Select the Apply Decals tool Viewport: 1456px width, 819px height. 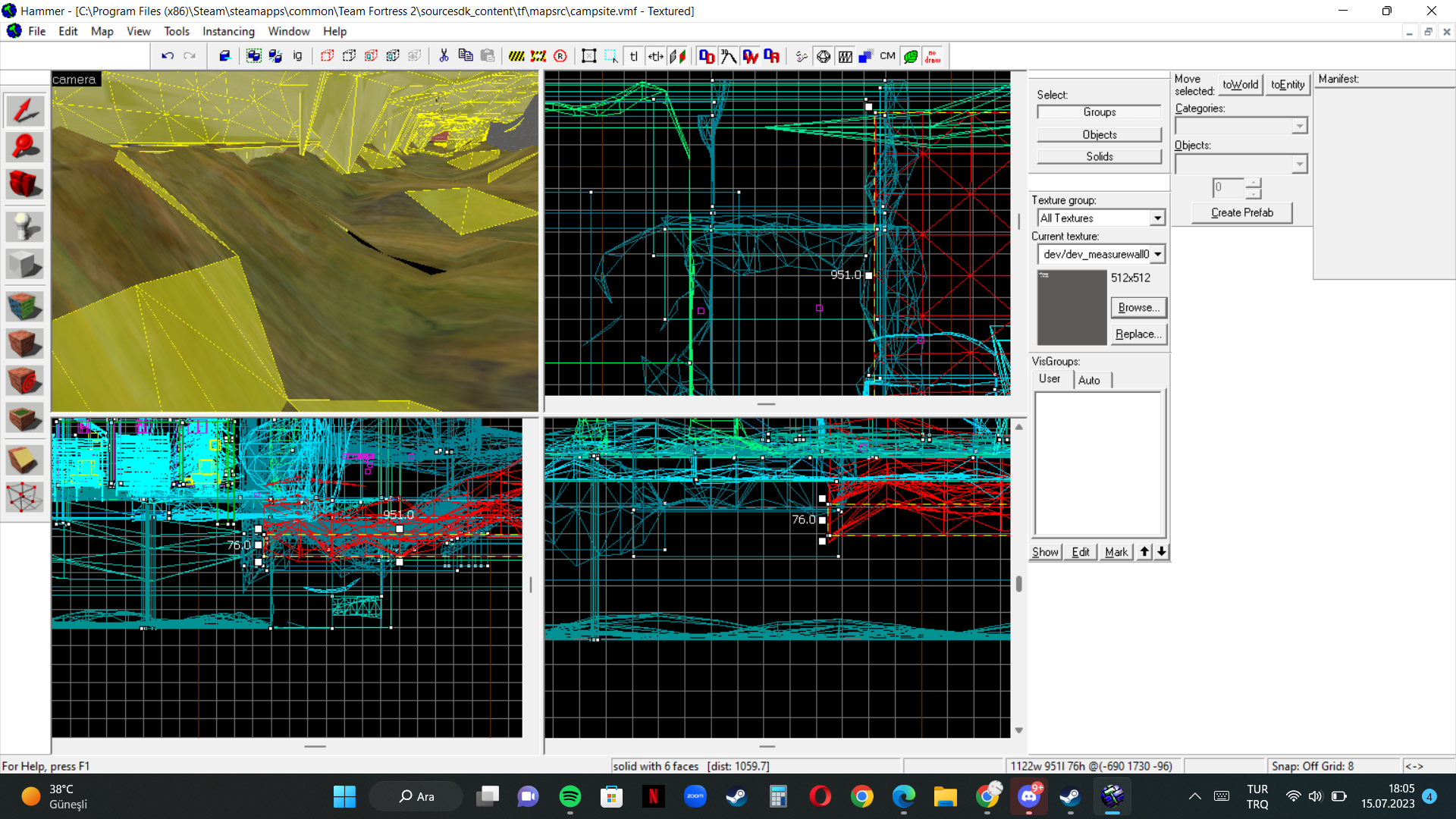25,381
